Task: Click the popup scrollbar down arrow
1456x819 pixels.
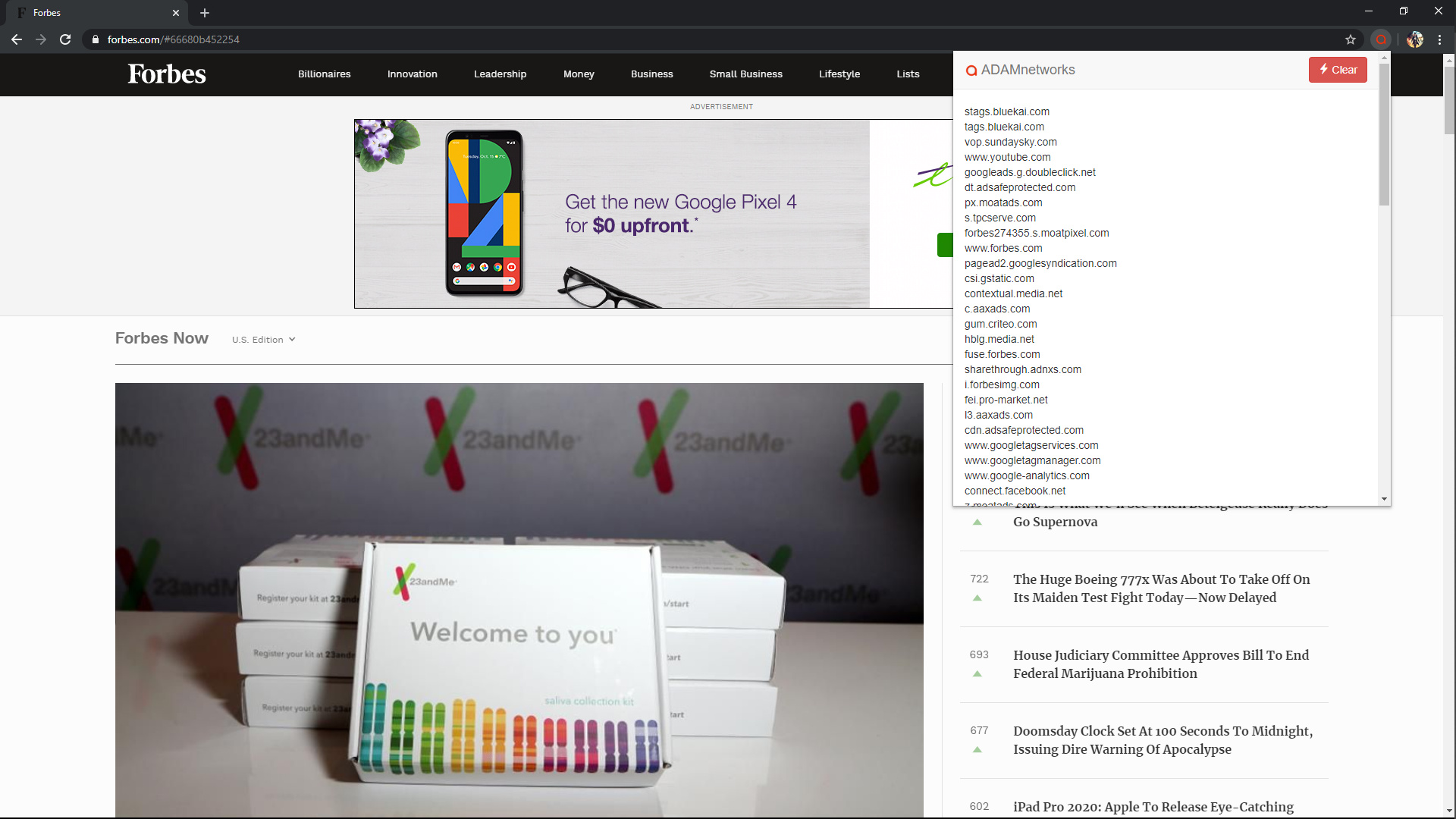Action: pyautogui.click(x=1384, y=499)
